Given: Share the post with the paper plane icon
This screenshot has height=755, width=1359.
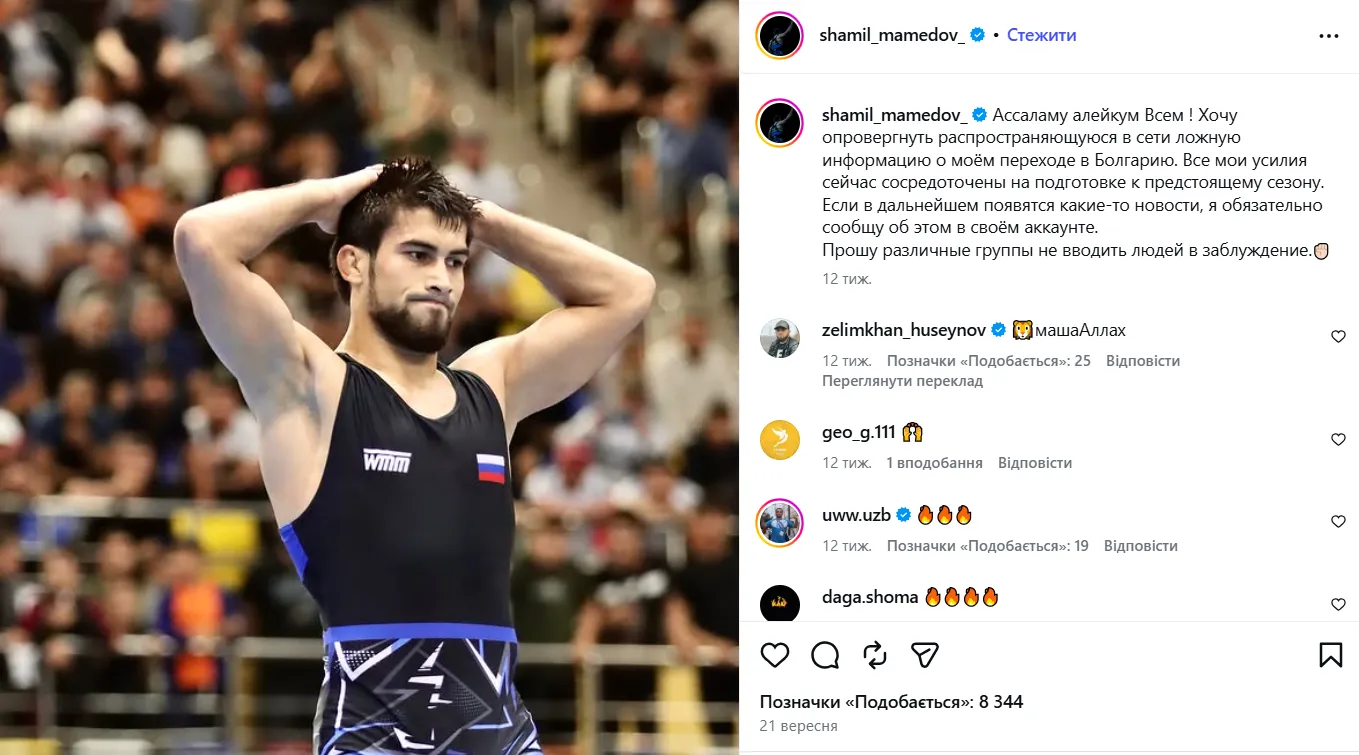Looking at the screenshot, I should [925, 655].
